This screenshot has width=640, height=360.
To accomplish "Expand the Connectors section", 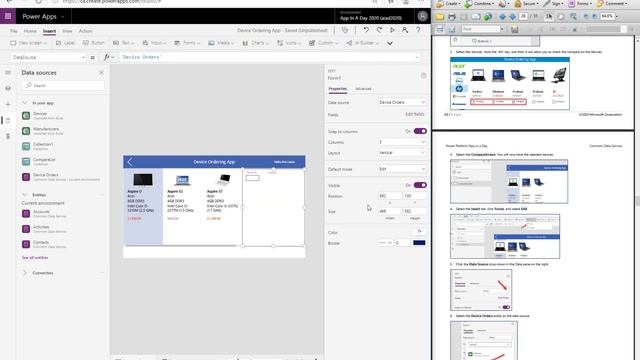I will 24,273.
